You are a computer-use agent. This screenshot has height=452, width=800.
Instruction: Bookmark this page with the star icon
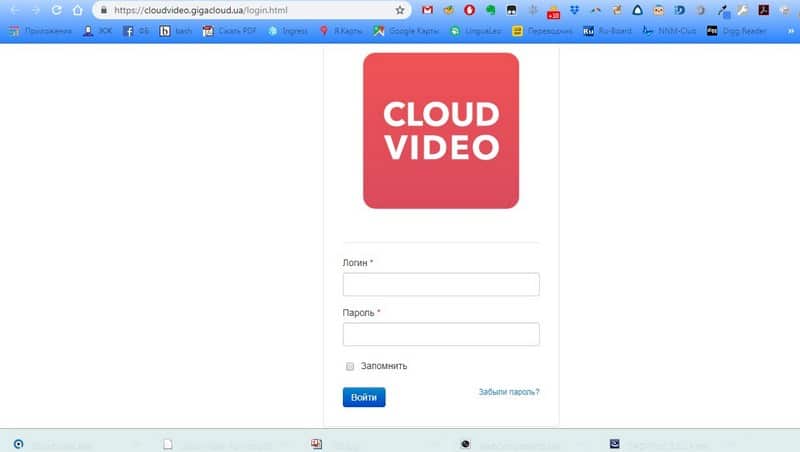(x=400, y=10)
